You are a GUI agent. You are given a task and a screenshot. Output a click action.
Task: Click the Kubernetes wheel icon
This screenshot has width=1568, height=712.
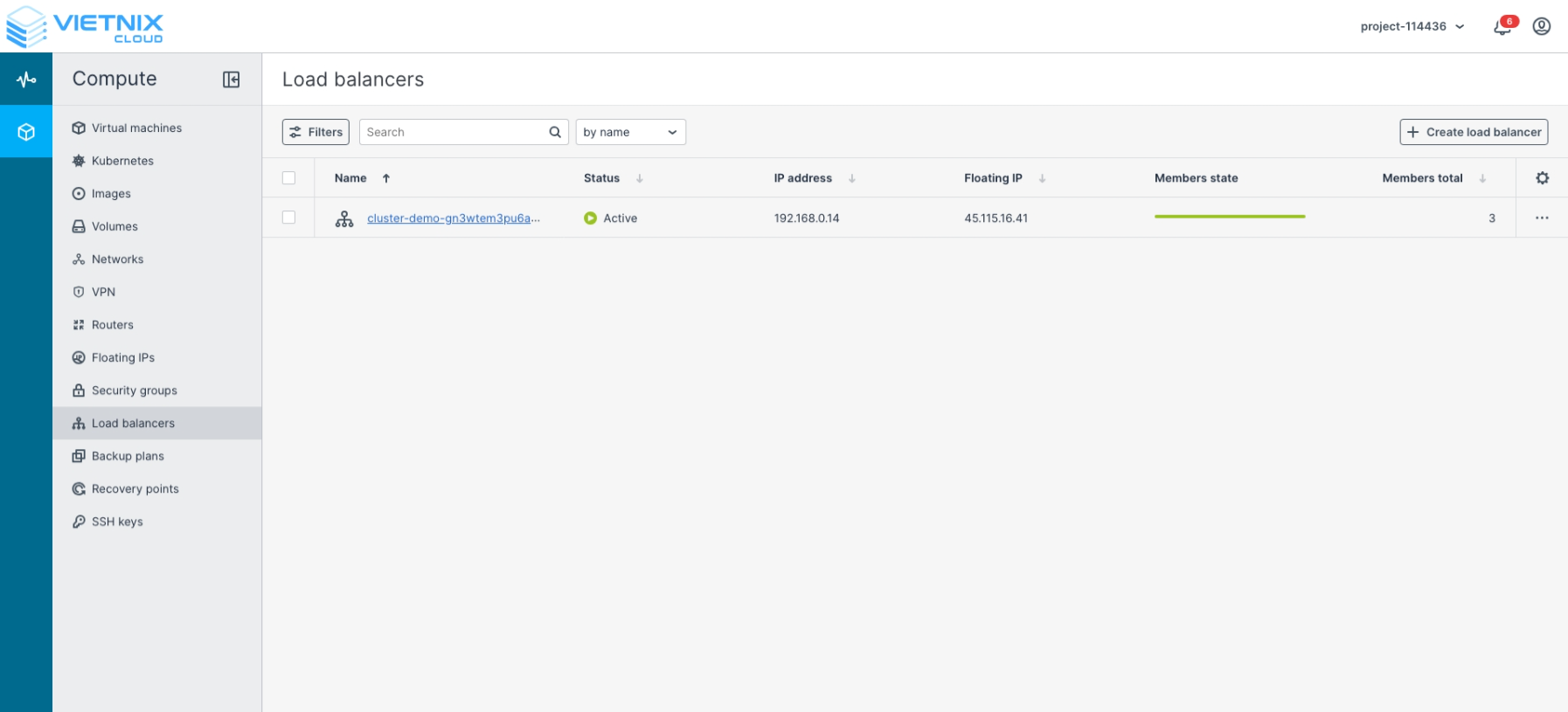coord(79,161)
